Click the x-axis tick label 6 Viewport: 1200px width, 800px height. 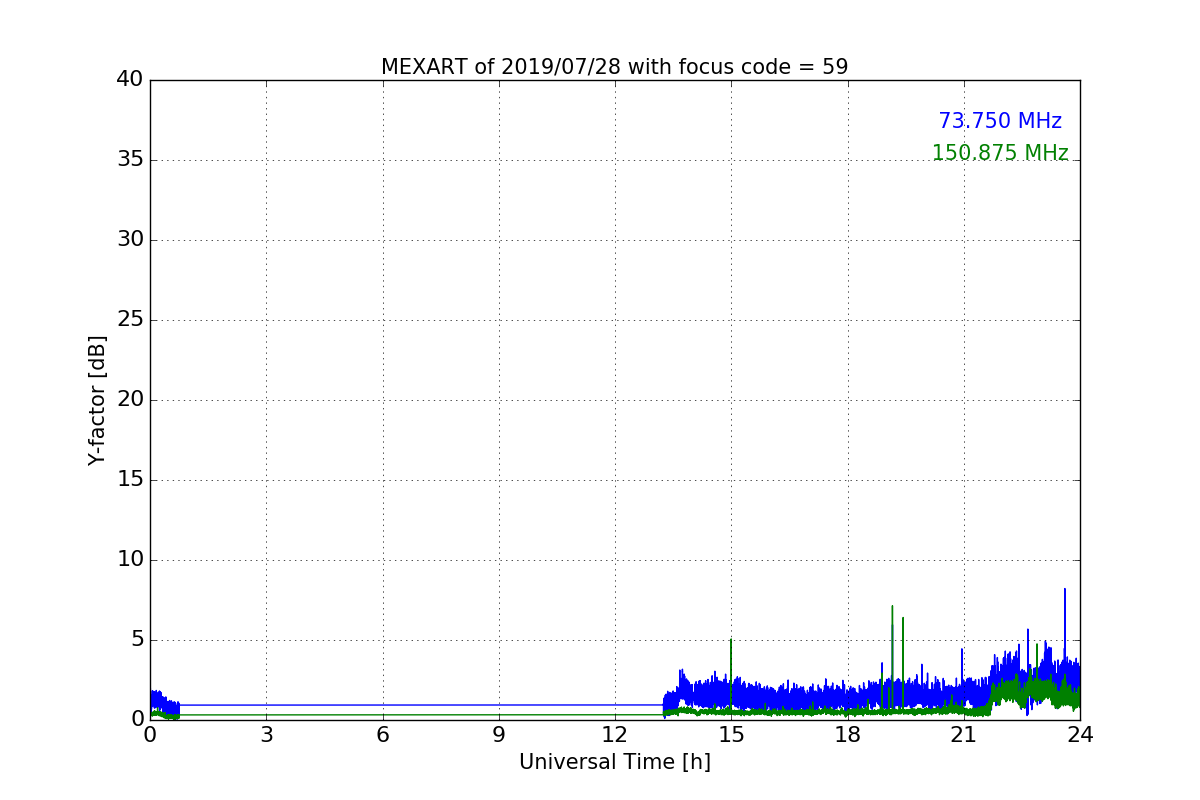383,735
